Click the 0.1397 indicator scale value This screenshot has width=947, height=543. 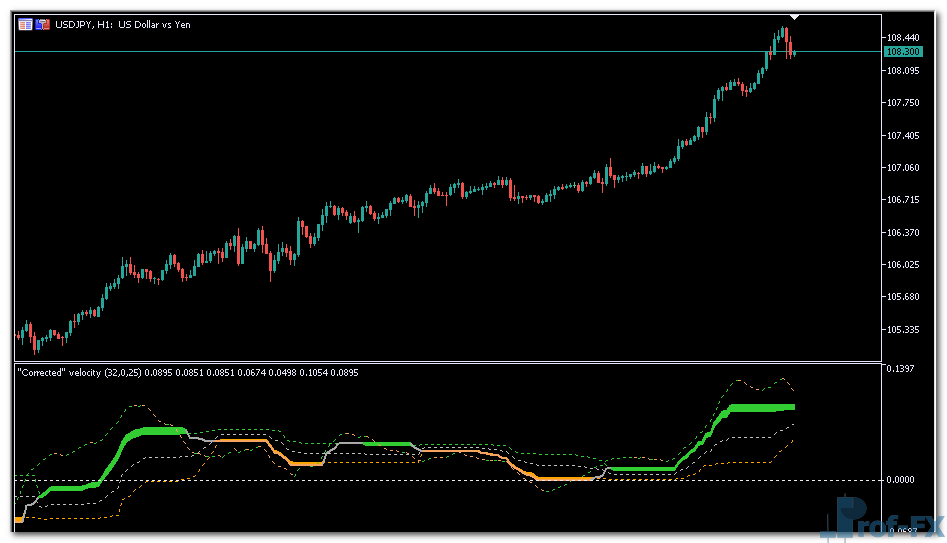coord(901,370)
